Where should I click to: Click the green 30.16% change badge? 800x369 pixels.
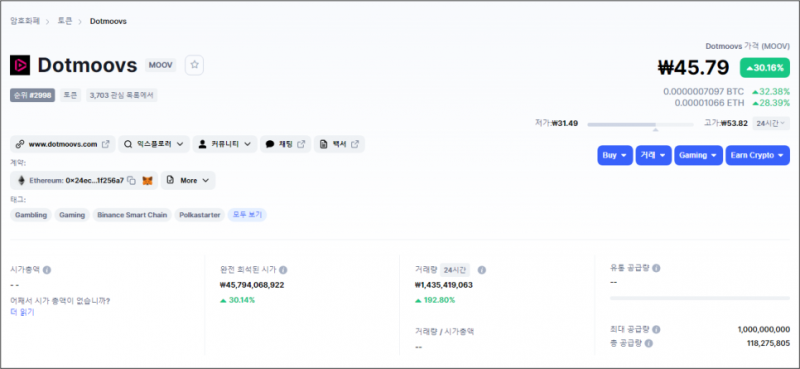(765, 68)
